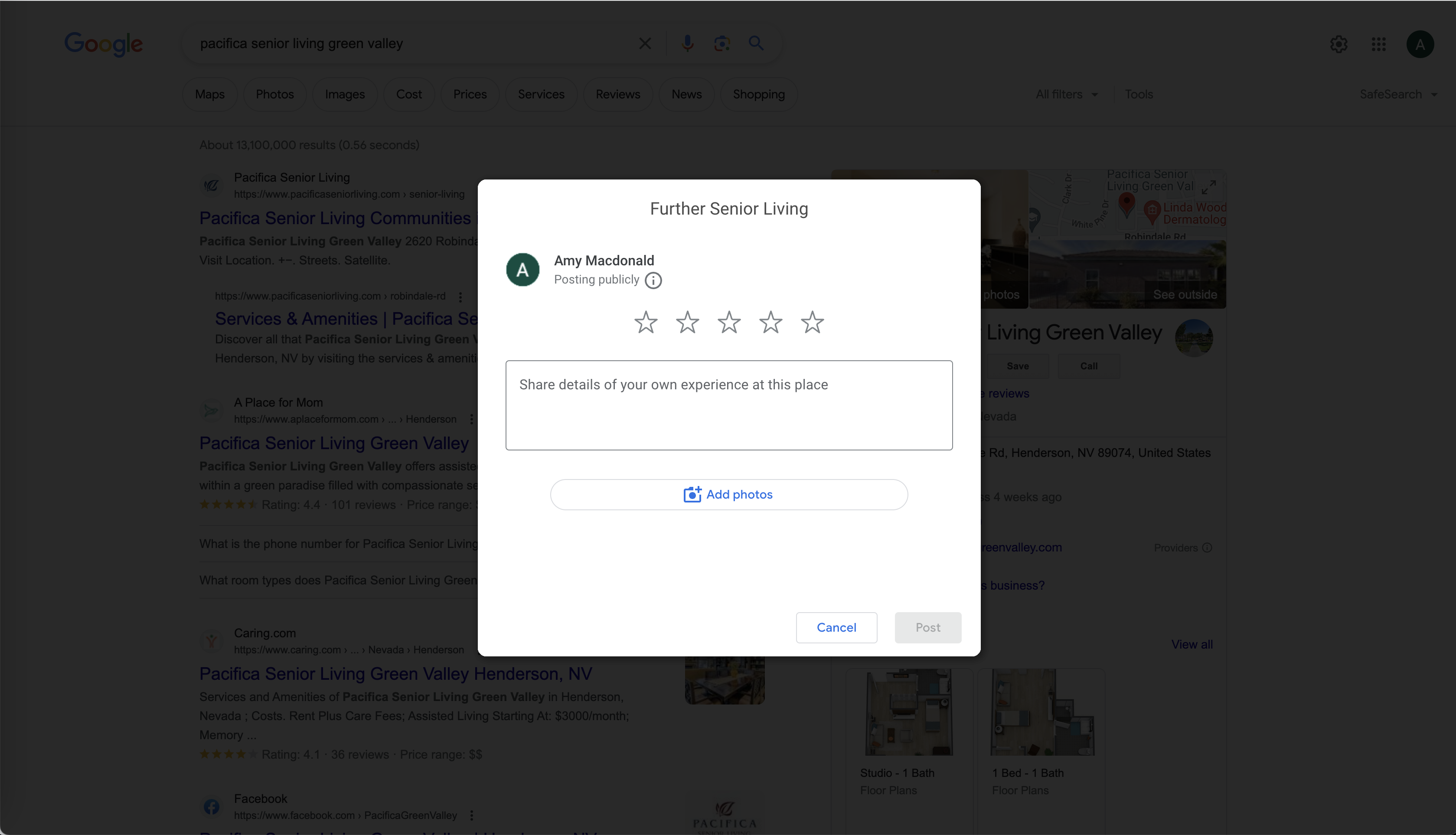
Task: Click Providers info icon
Action: pyautogui.click(x=1207, y=548)
